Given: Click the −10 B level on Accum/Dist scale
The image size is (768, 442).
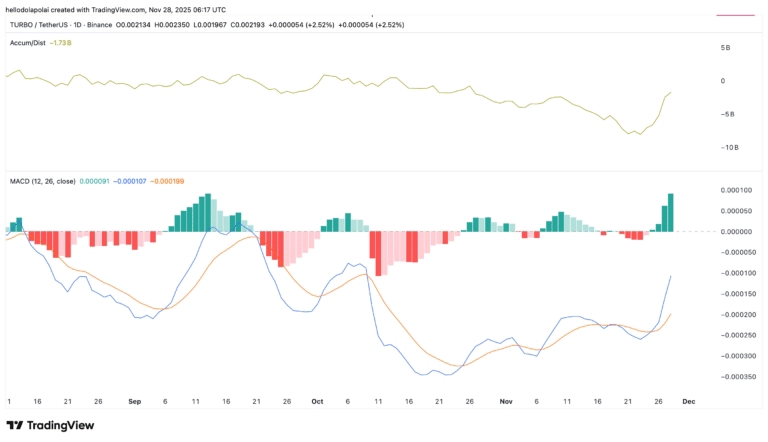Looking at the screenshot, I should (x=729, y=148).
